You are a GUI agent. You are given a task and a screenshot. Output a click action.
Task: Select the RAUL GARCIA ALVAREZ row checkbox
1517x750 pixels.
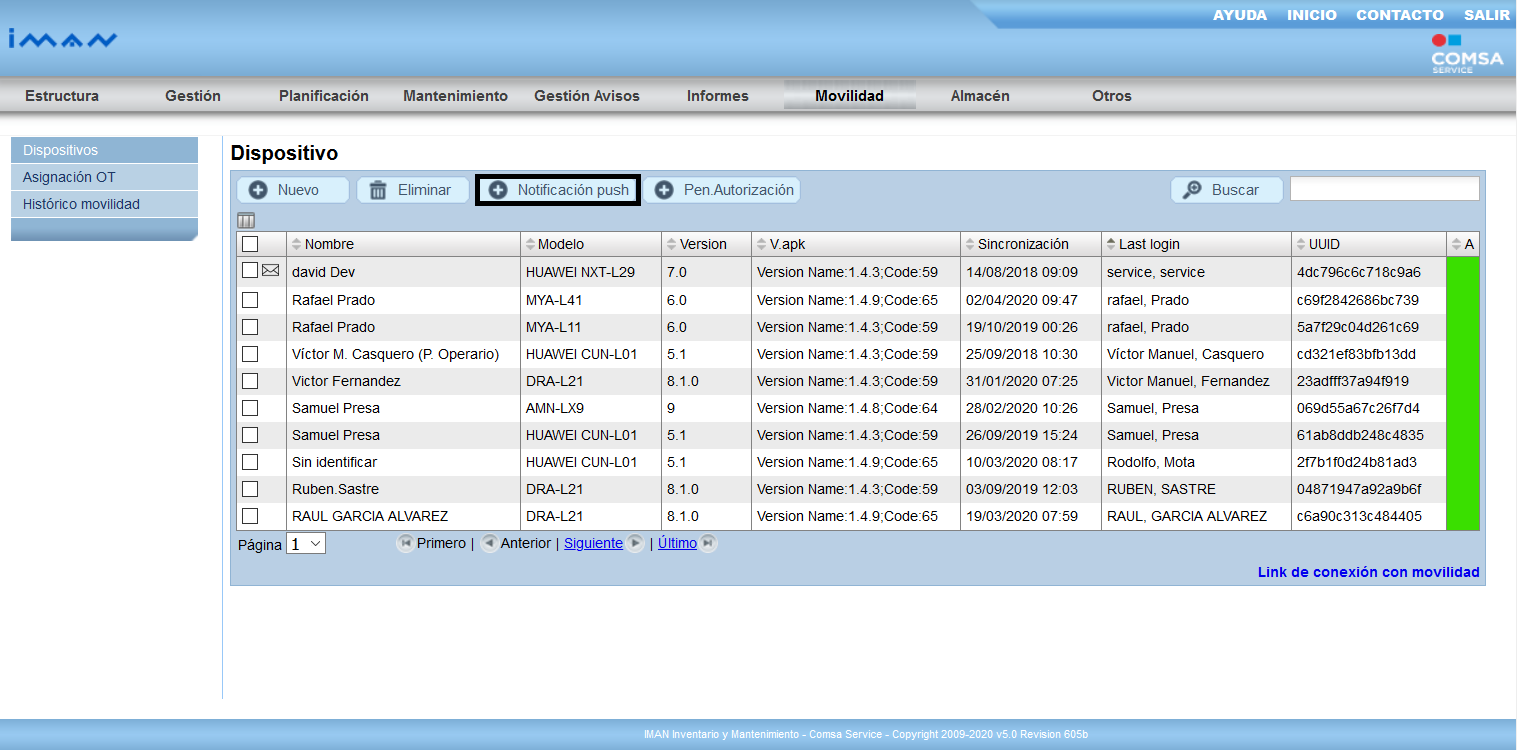(x=250, y=516)
